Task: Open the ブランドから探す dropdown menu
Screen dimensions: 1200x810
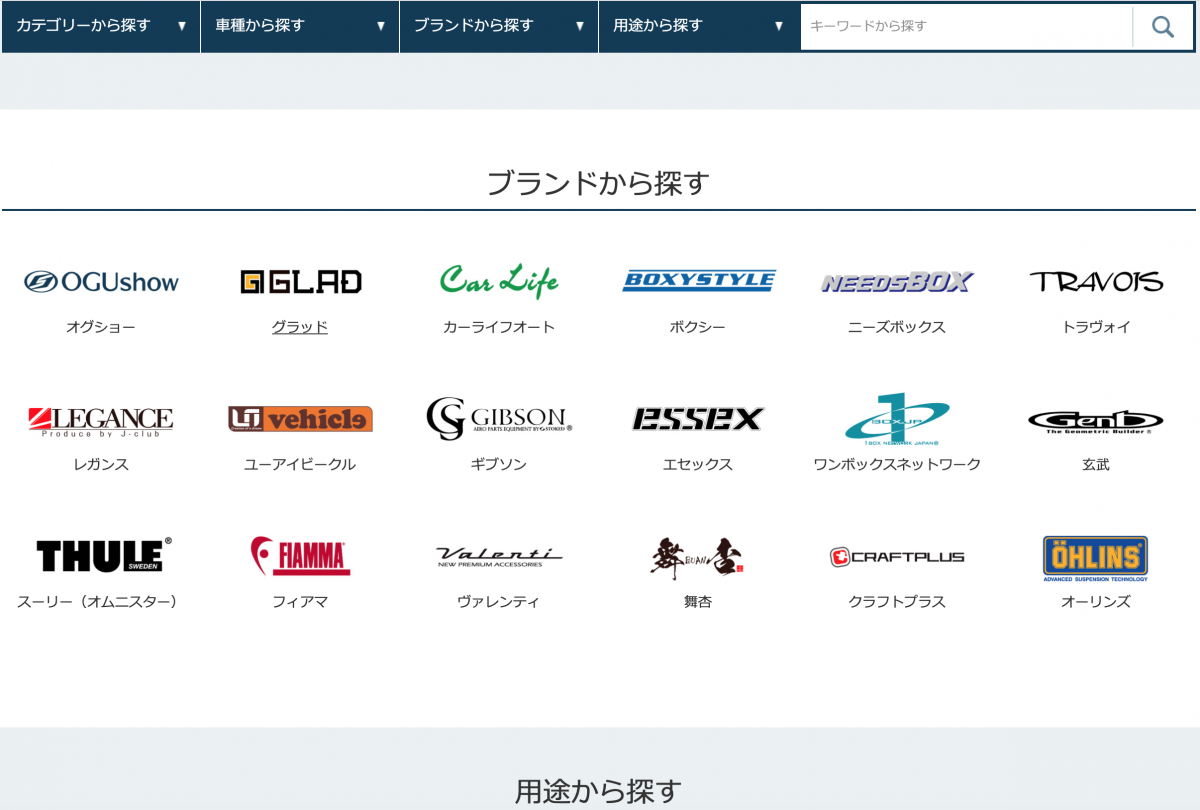Action: point(499,26)
